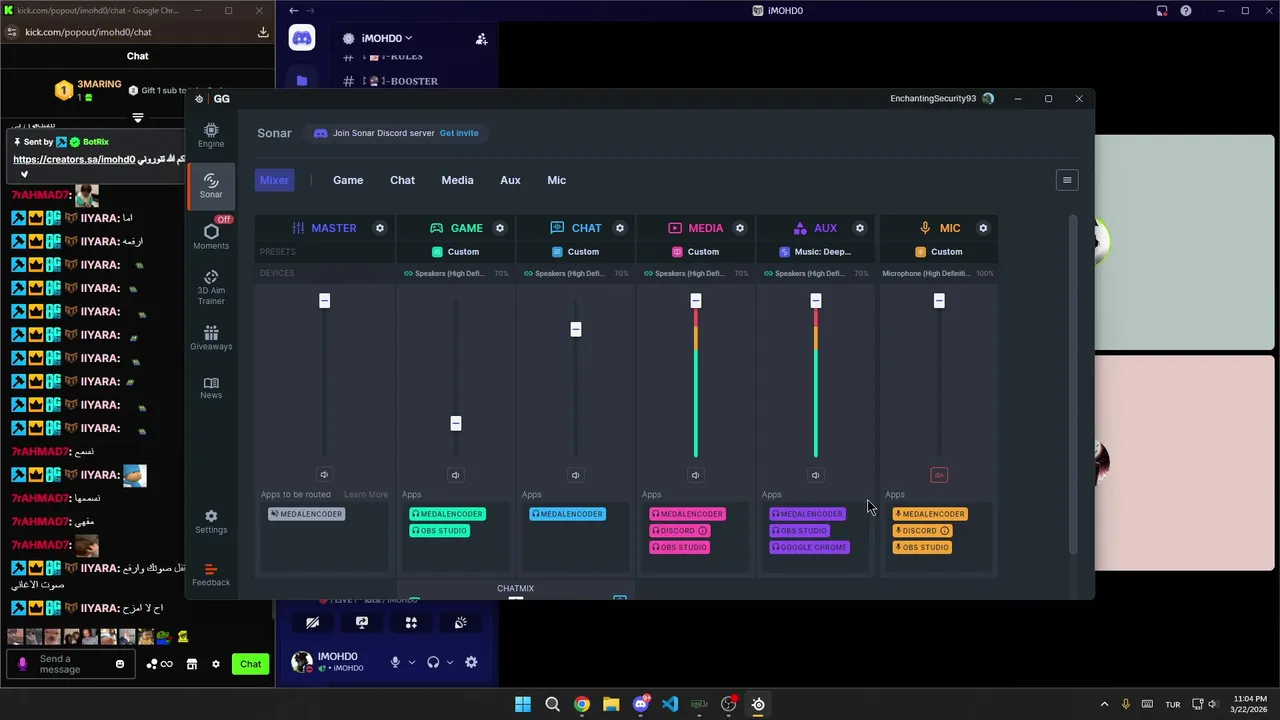Switch to the Game tab

point(348,180)
